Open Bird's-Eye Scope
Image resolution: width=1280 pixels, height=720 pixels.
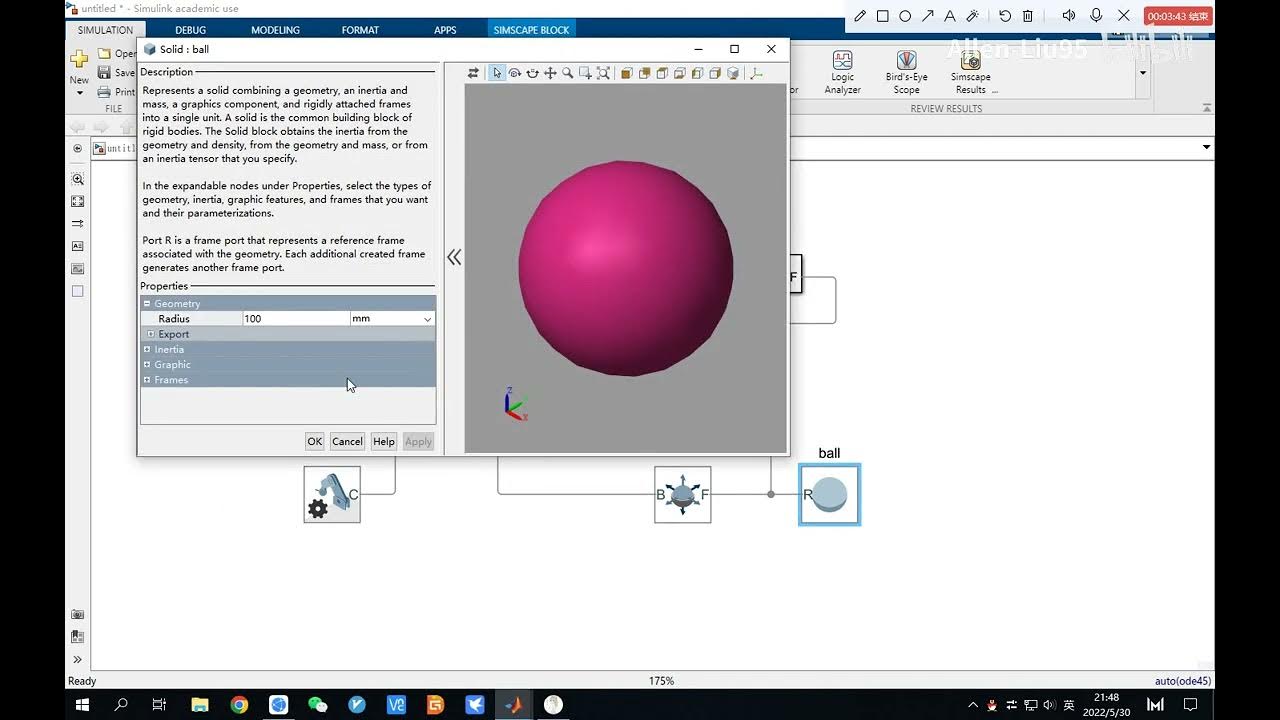(x=906, y=73)
